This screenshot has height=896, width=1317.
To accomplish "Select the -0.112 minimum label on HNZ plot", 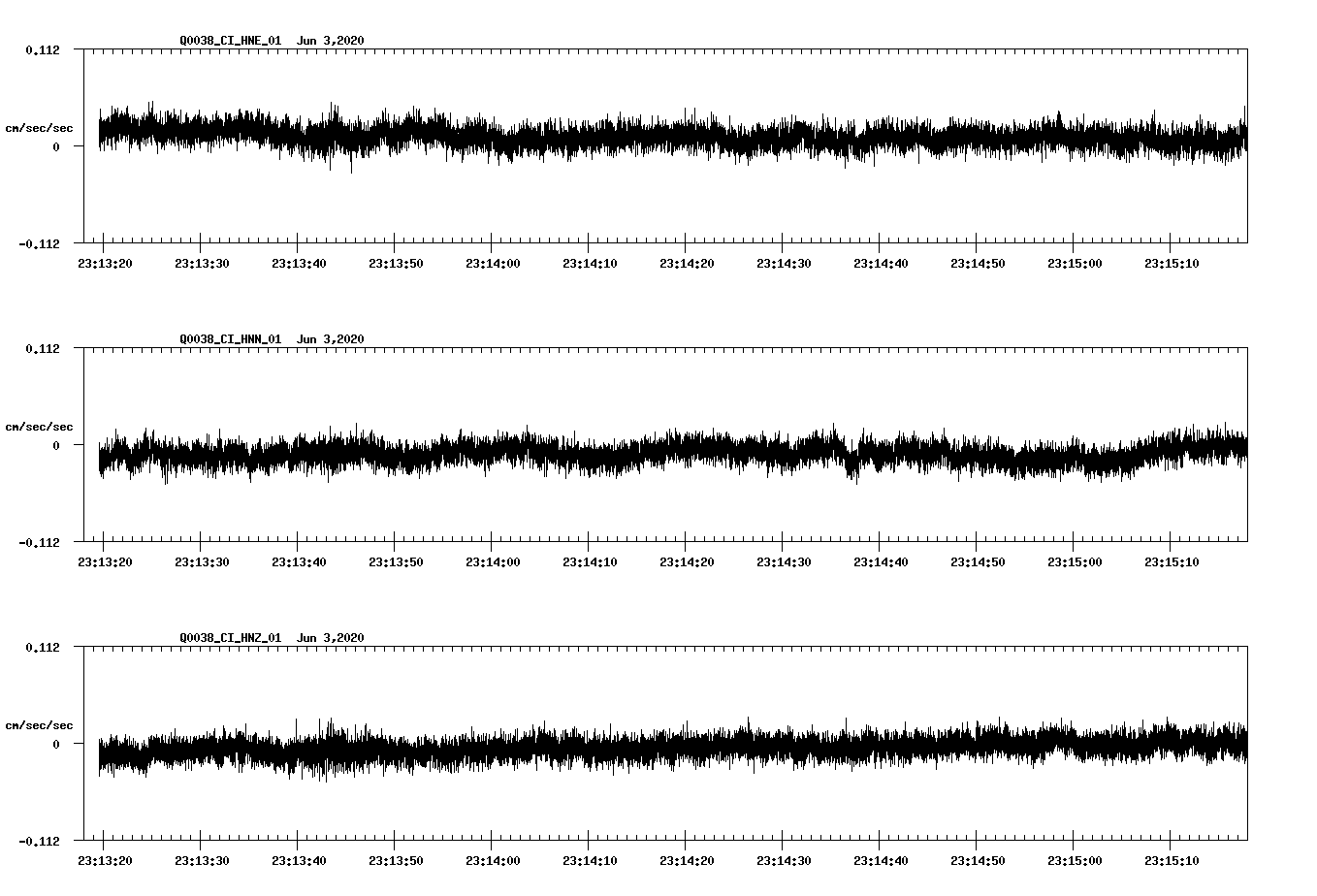I will (x=39, y=842).
